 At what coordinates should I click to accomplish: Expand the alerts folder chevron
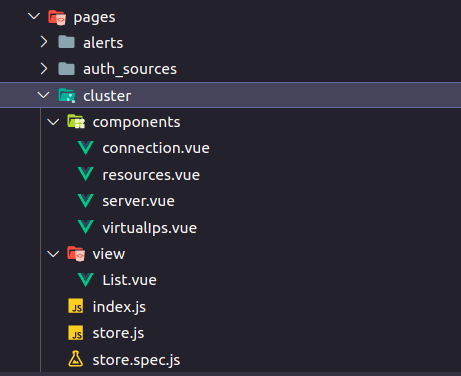[x=44, y=42]
